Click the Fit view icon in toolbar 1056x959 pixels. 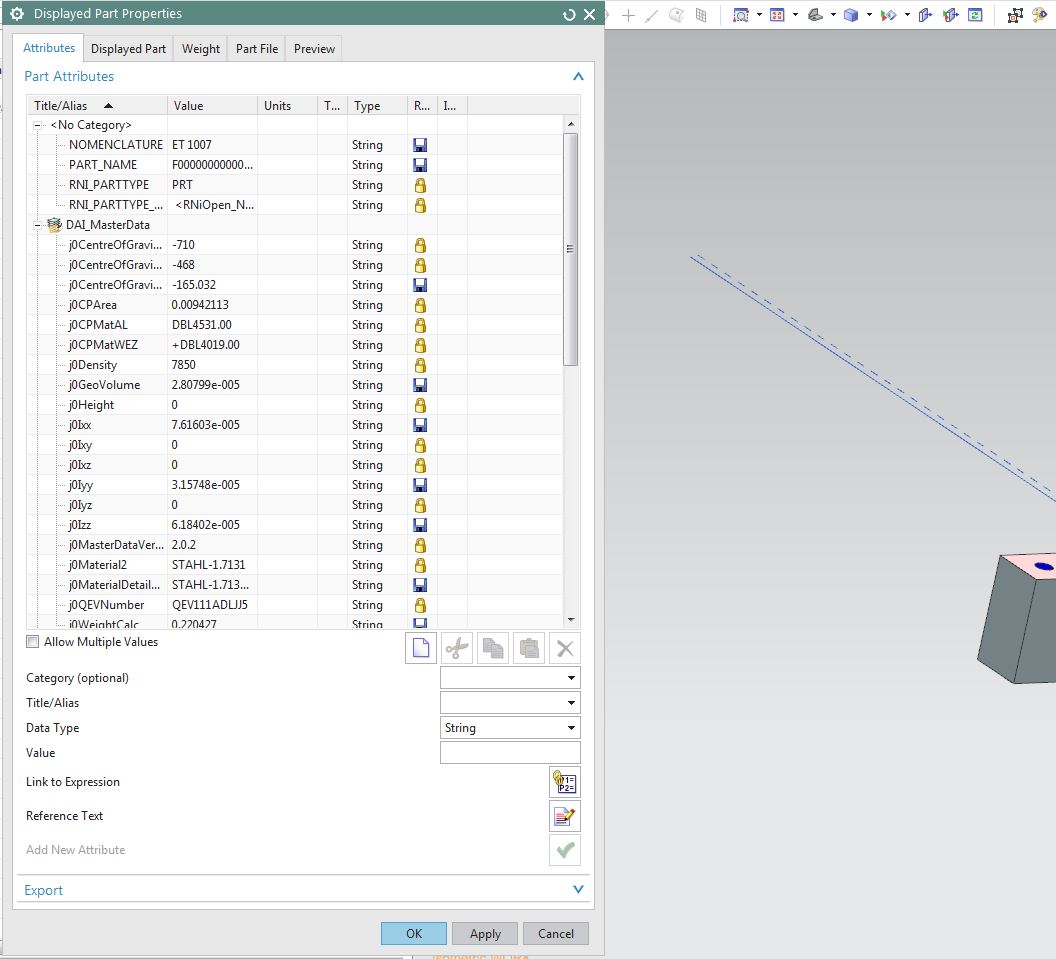(777, 15)
